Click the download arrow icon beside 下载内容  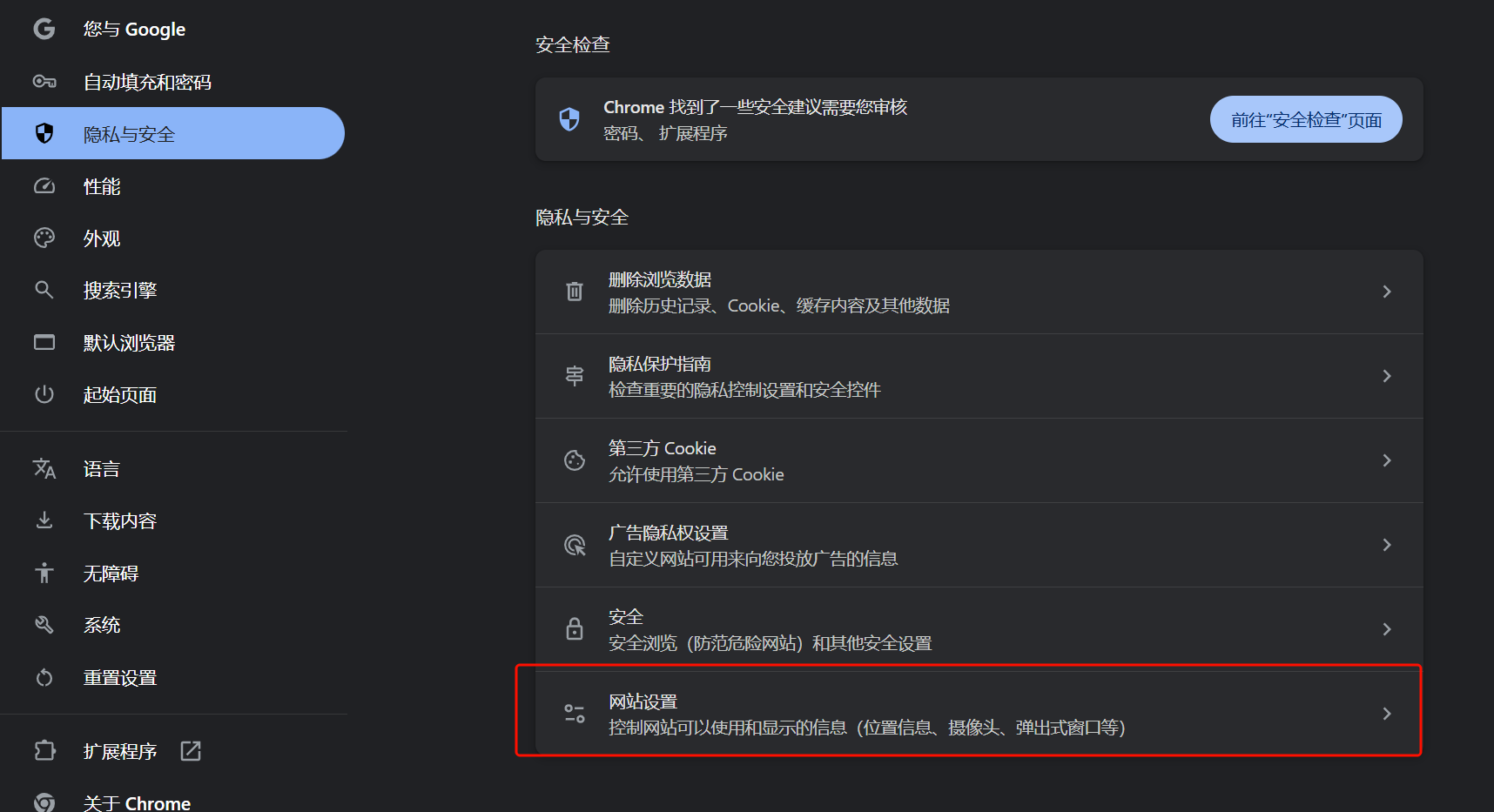[44, 520]
